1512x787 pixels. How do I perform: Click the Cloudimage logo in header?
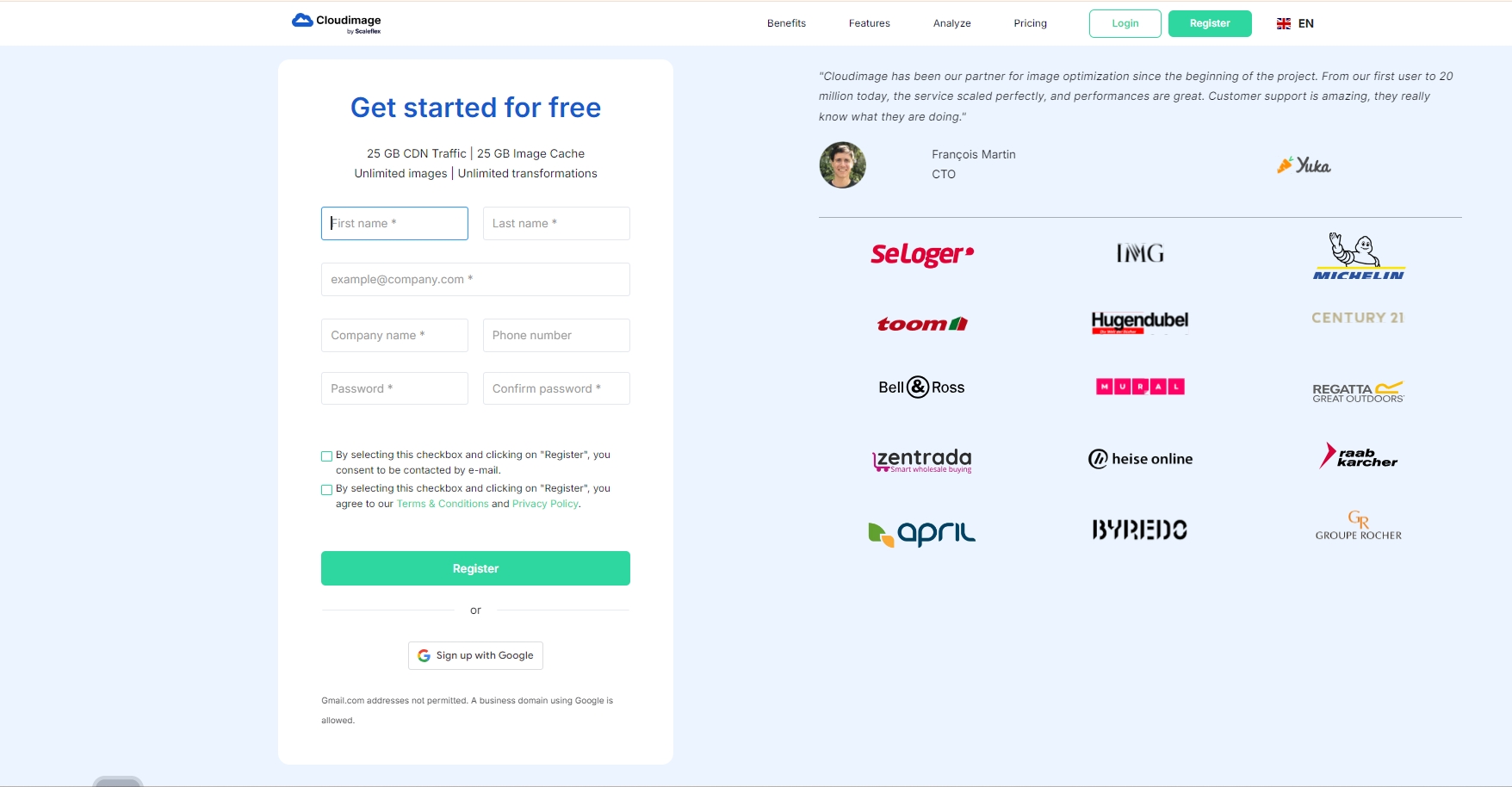[337, 23]
